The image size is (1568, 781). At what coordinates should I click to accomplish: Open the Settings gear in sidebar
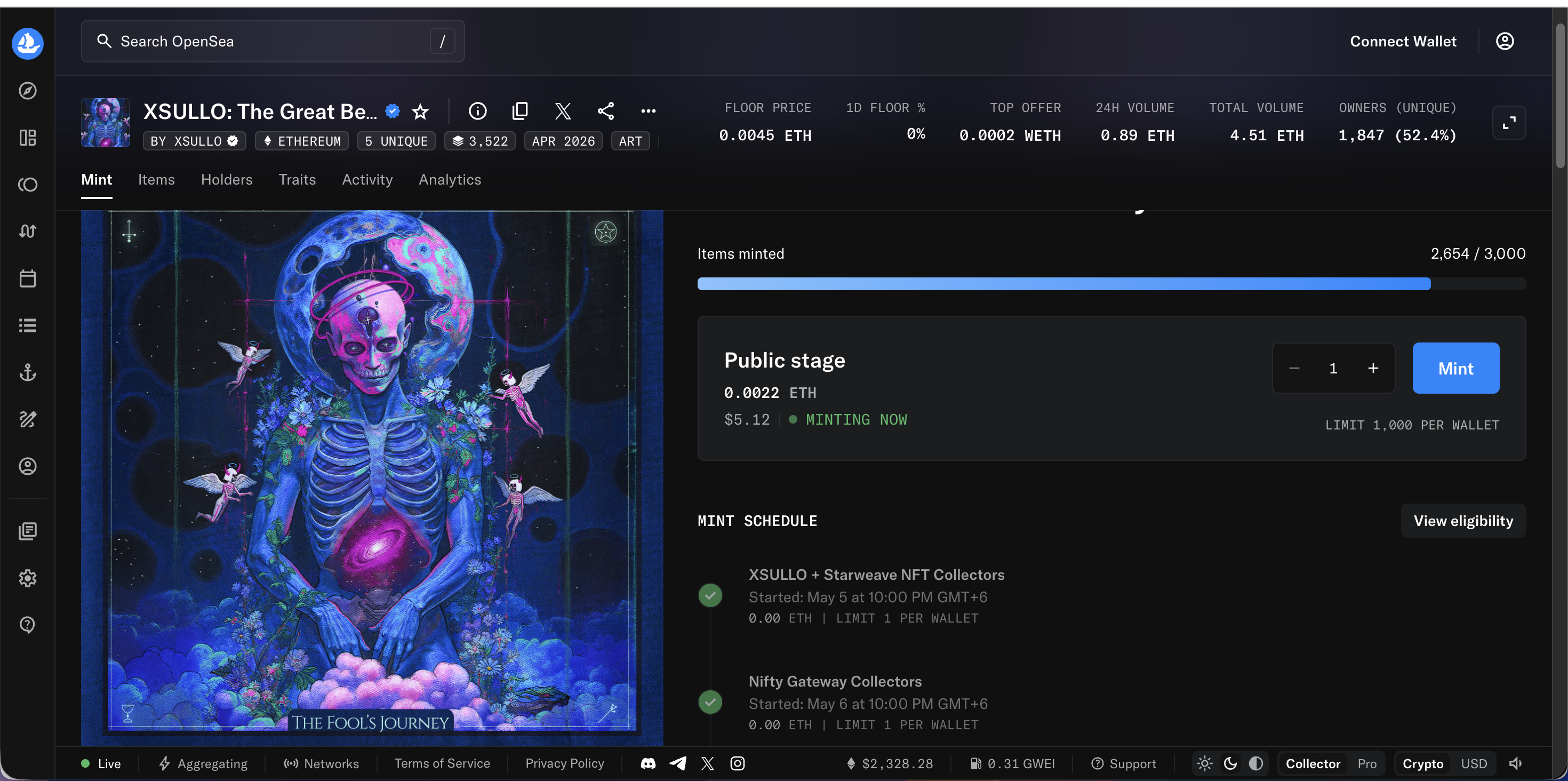tap(27, 578)
